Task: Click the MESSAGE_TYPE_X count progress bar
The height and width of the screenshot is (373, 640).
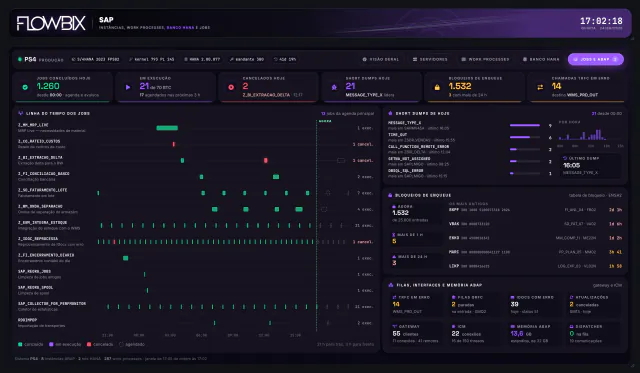Action: coord(525,125)
